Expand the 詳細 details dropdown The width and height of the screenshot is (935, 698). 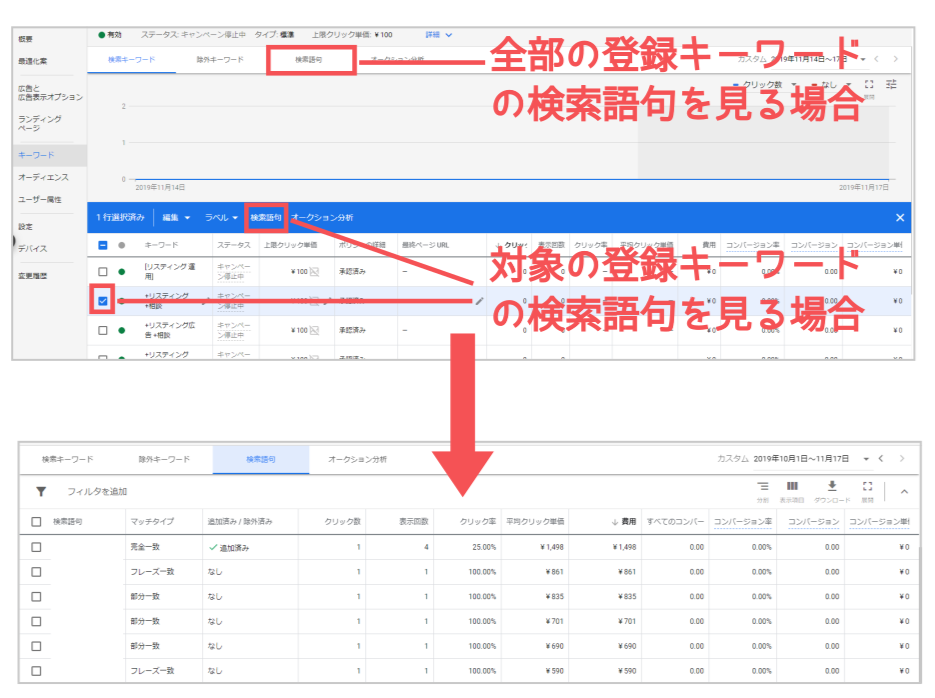click(x=439, y=35)
